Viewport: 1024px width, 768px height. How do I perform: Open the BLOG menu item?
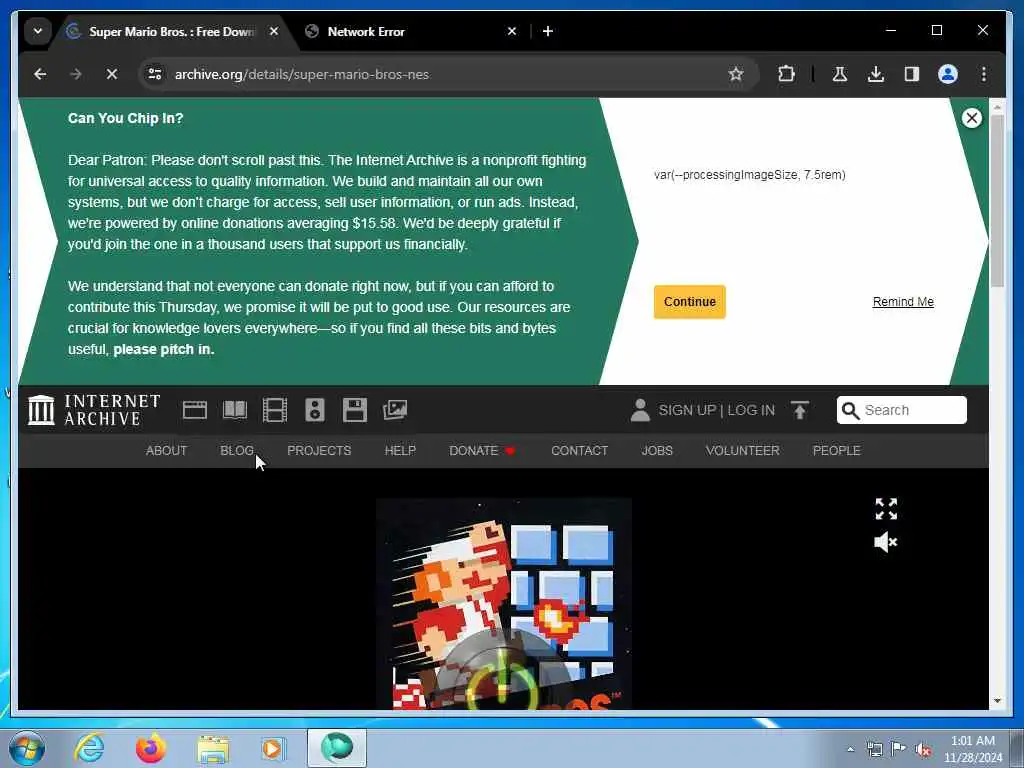pyautogui.click(x=237, y=451)
